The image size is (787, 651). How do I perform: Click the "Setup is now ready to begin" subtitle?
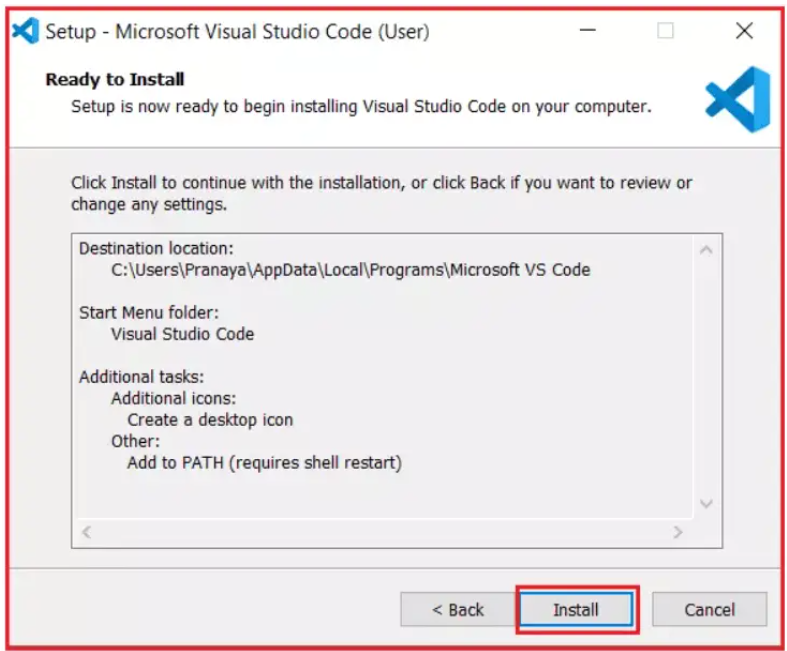pyautogui.click(x=361, y=107)
